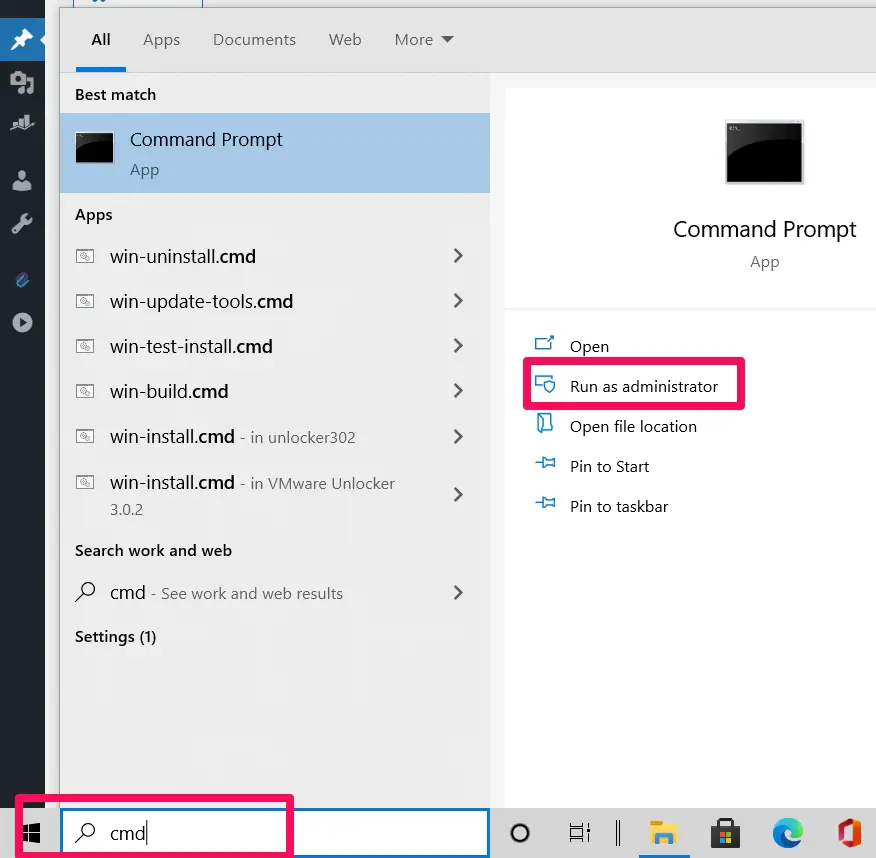Expand options for win-uninstall.cmd
876x858 pixels.
point(458,256)
